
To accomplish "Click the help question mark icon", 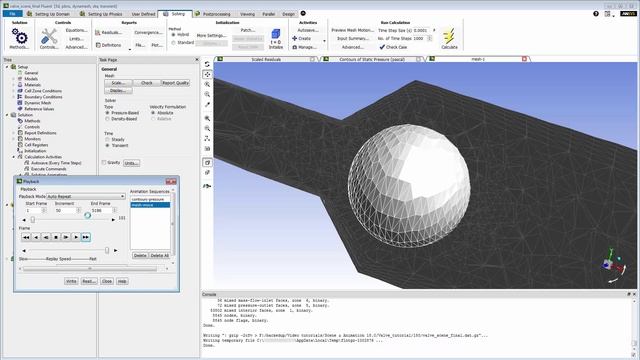I will 596,13.
